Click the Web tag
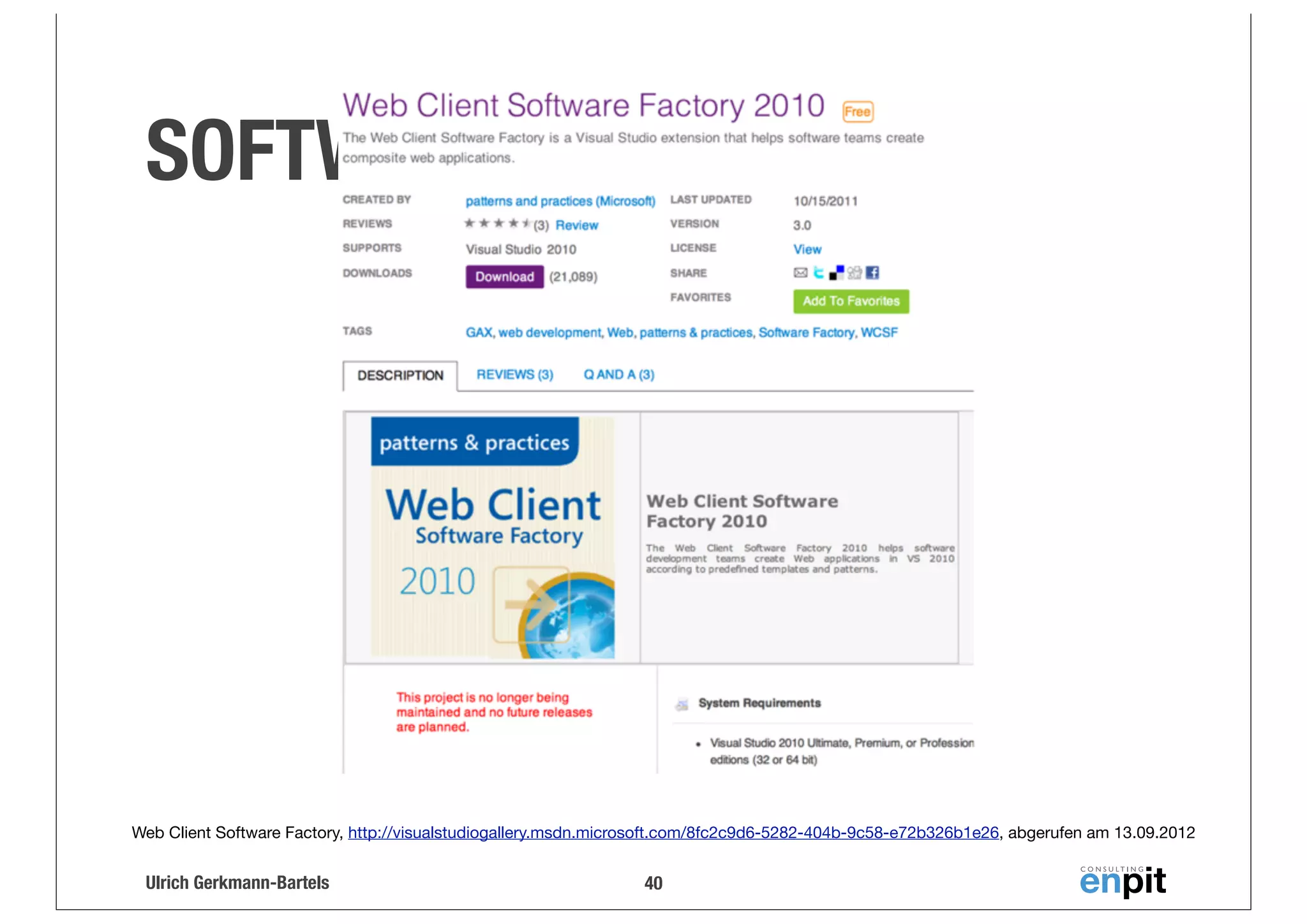Screen dimensions: 1307x924 pyautogui.click(x=620, y=332)
